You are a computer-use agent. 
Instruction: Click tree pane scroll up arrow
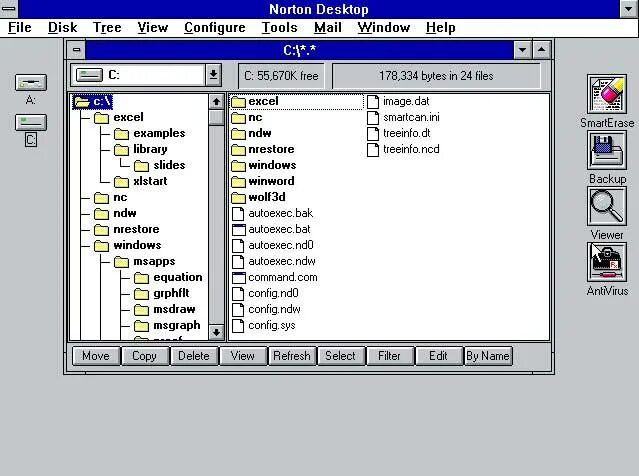tap(216, 102)
